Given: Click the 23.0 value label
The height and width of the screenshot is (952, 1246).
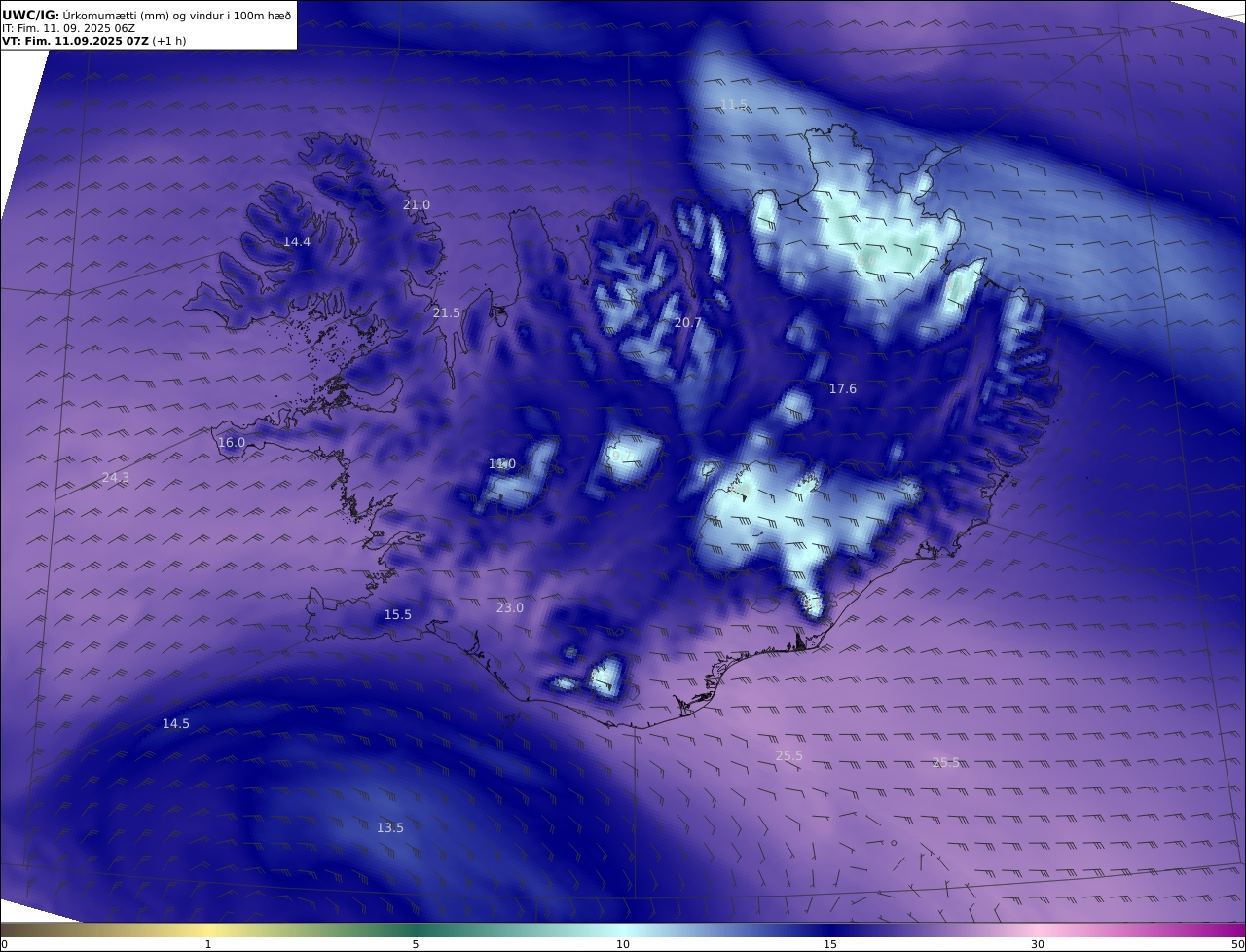Looking at the screenshot, I should click(x=509, y=607).
